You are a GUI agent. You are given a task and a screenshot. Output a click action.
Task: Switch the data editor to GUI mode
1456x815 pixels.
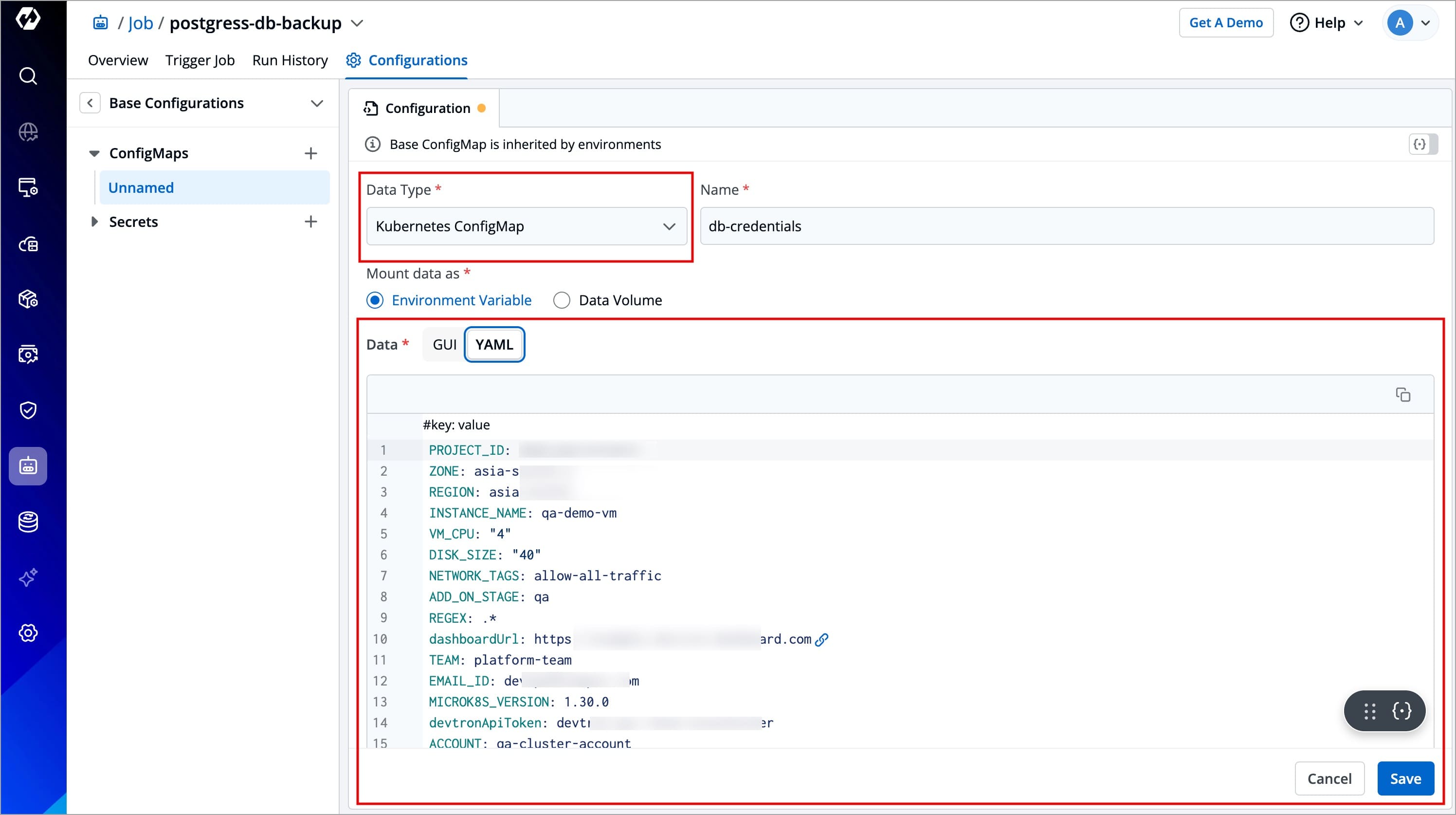444,344
